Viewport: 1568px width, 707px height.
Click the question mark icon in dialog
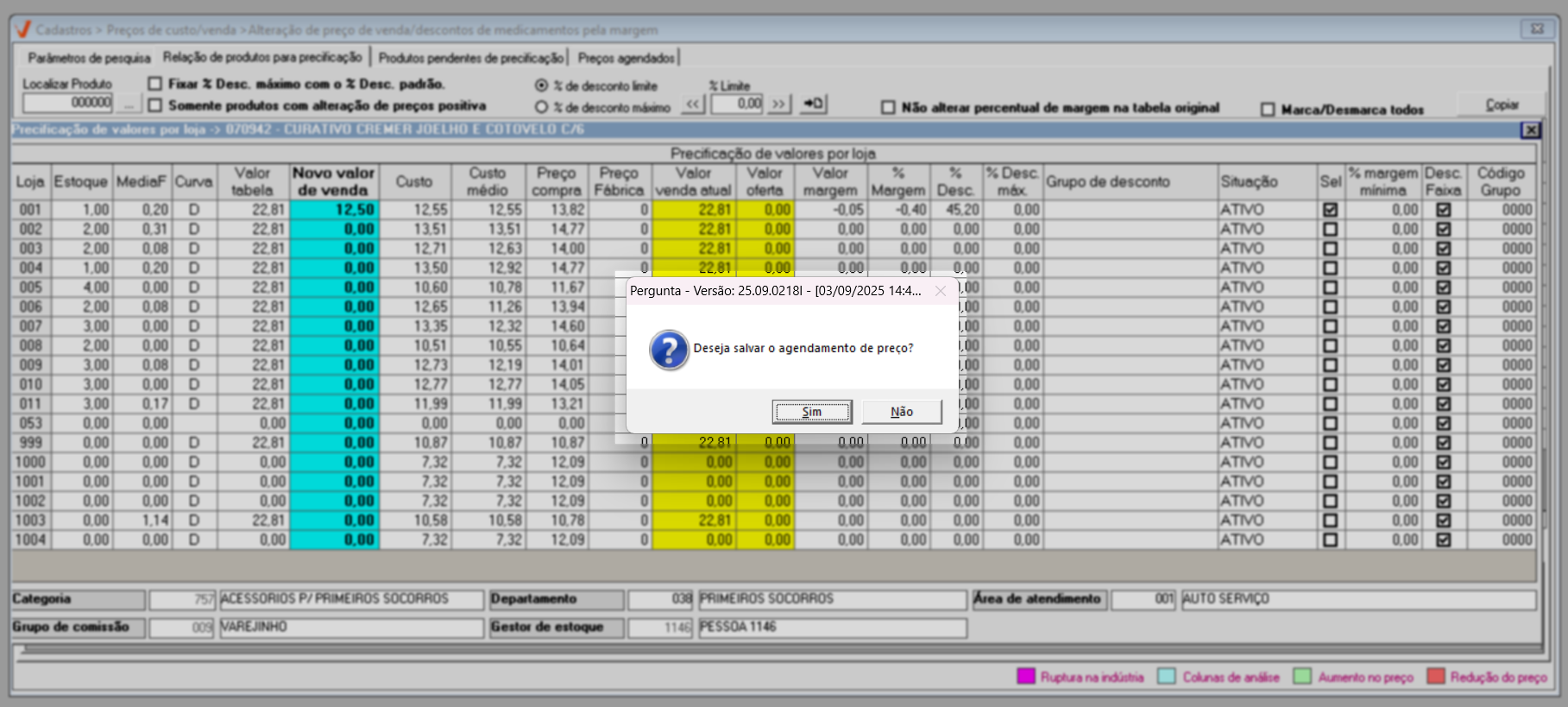point(669,350)
